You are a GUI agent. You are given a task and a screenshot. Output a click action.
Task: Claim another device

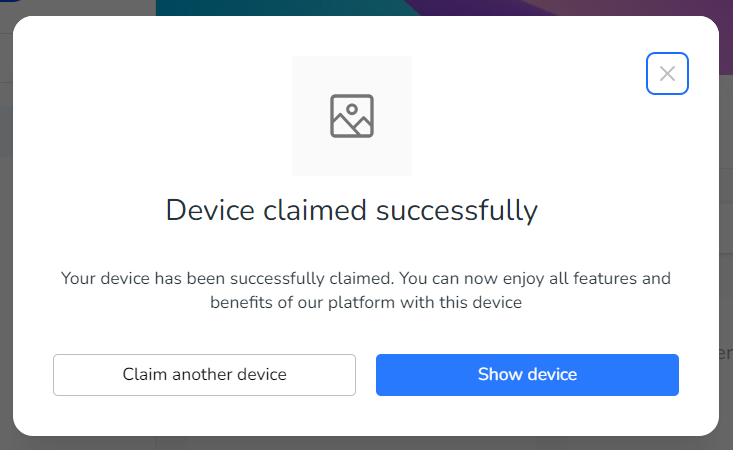[x=204, y=375]
